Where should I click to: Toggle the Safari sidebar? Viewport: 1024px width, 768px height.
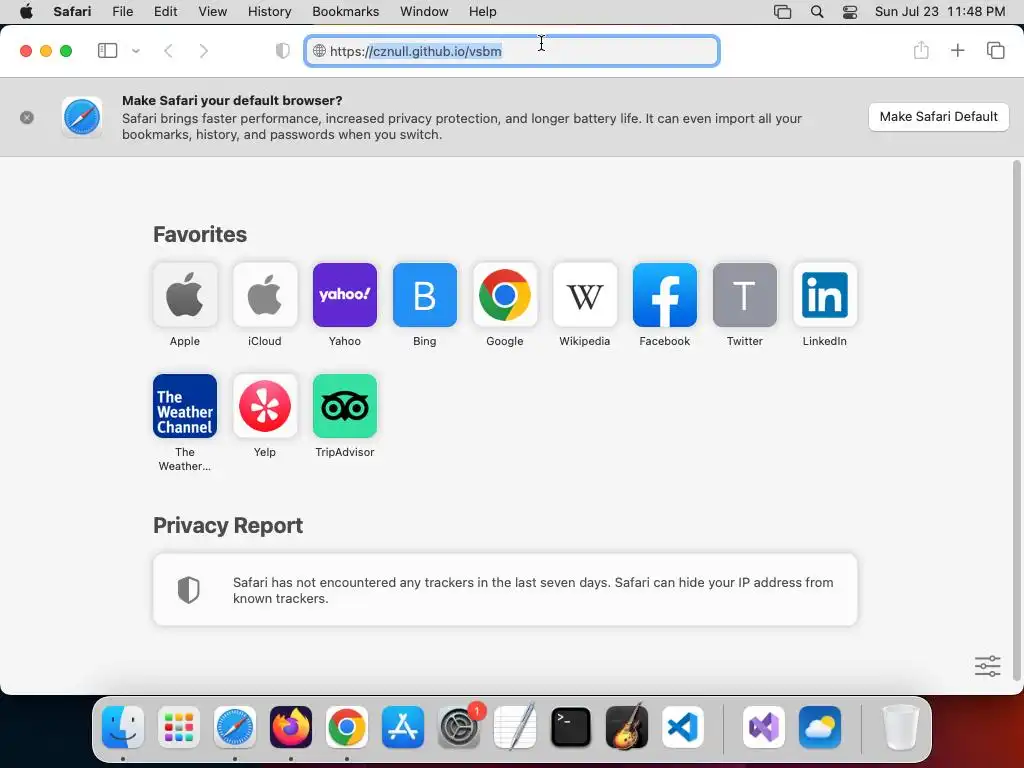point(107,50)
